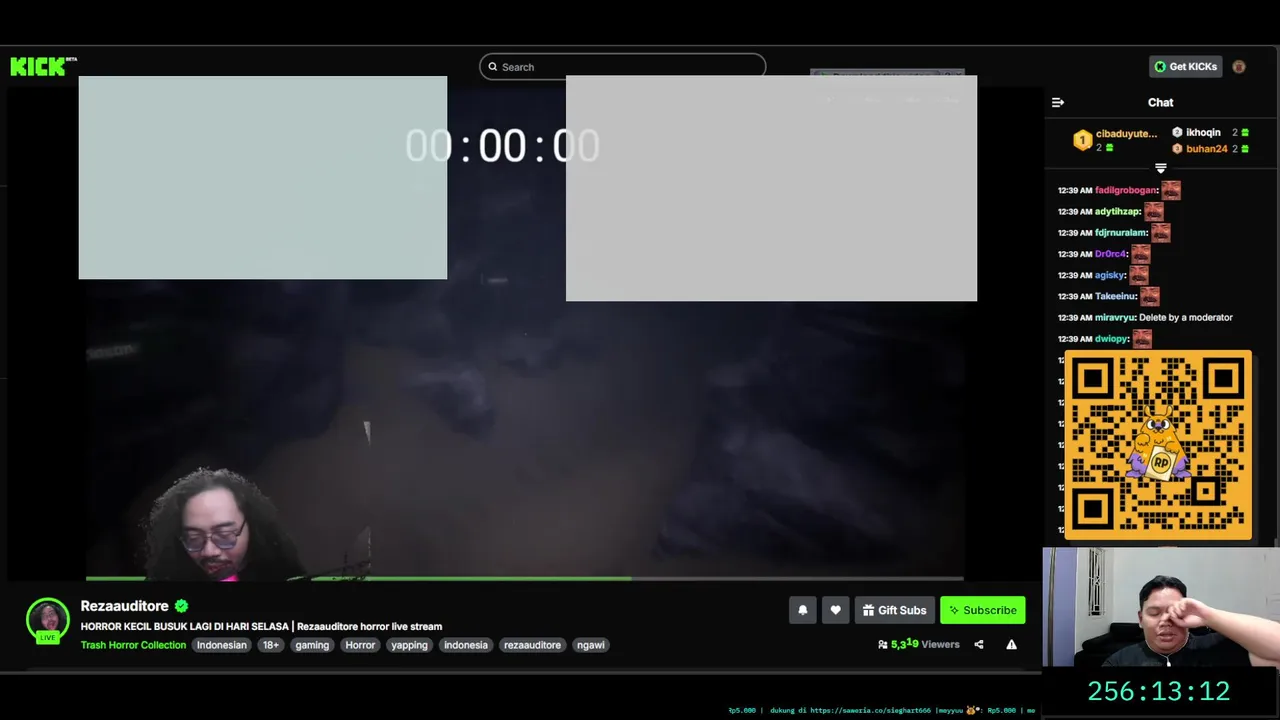
Task: Click the viewers count icon
Action: (x=883, y=645)
